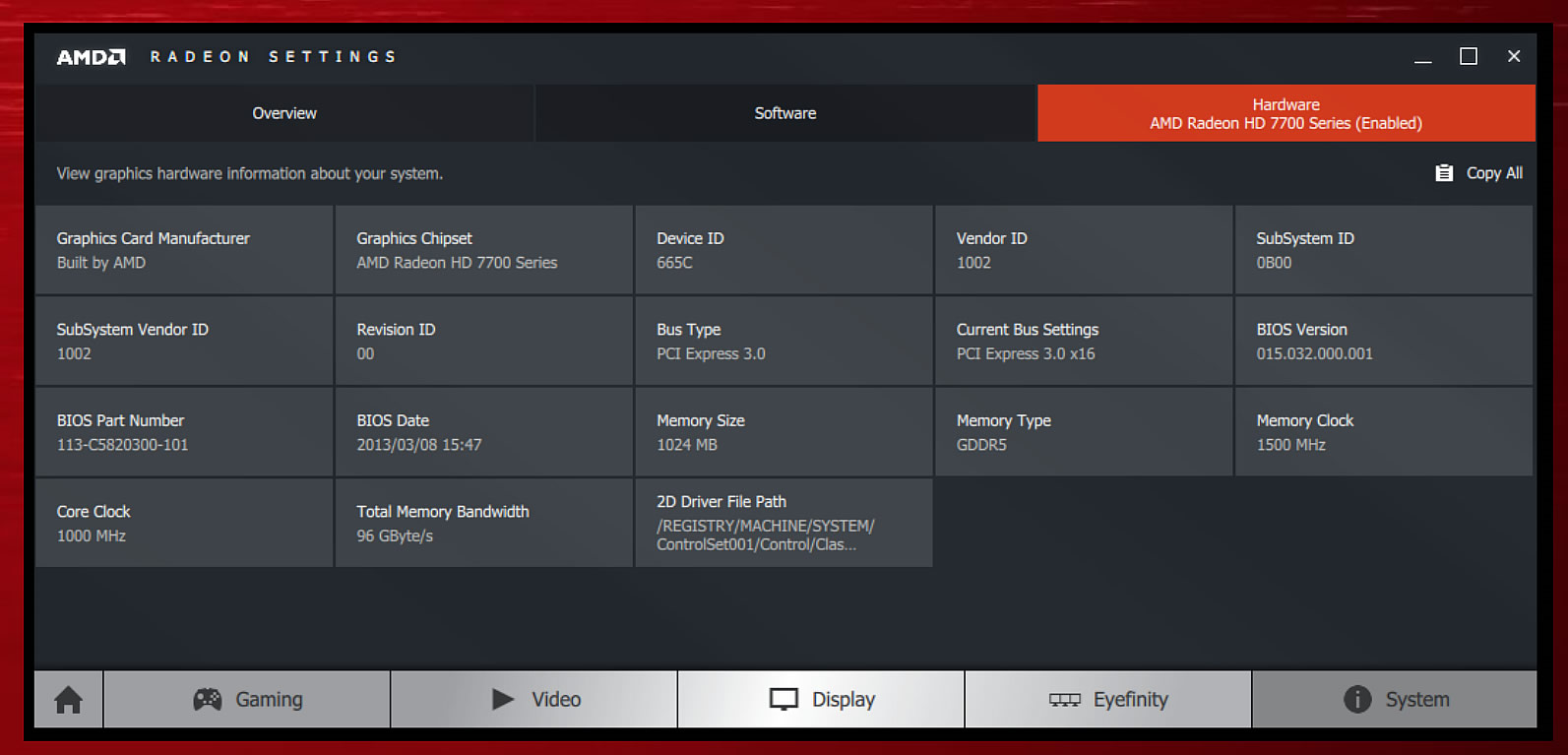Select the Bus Type tile
Screen dimensions: 1568x755
click(784, 341)
